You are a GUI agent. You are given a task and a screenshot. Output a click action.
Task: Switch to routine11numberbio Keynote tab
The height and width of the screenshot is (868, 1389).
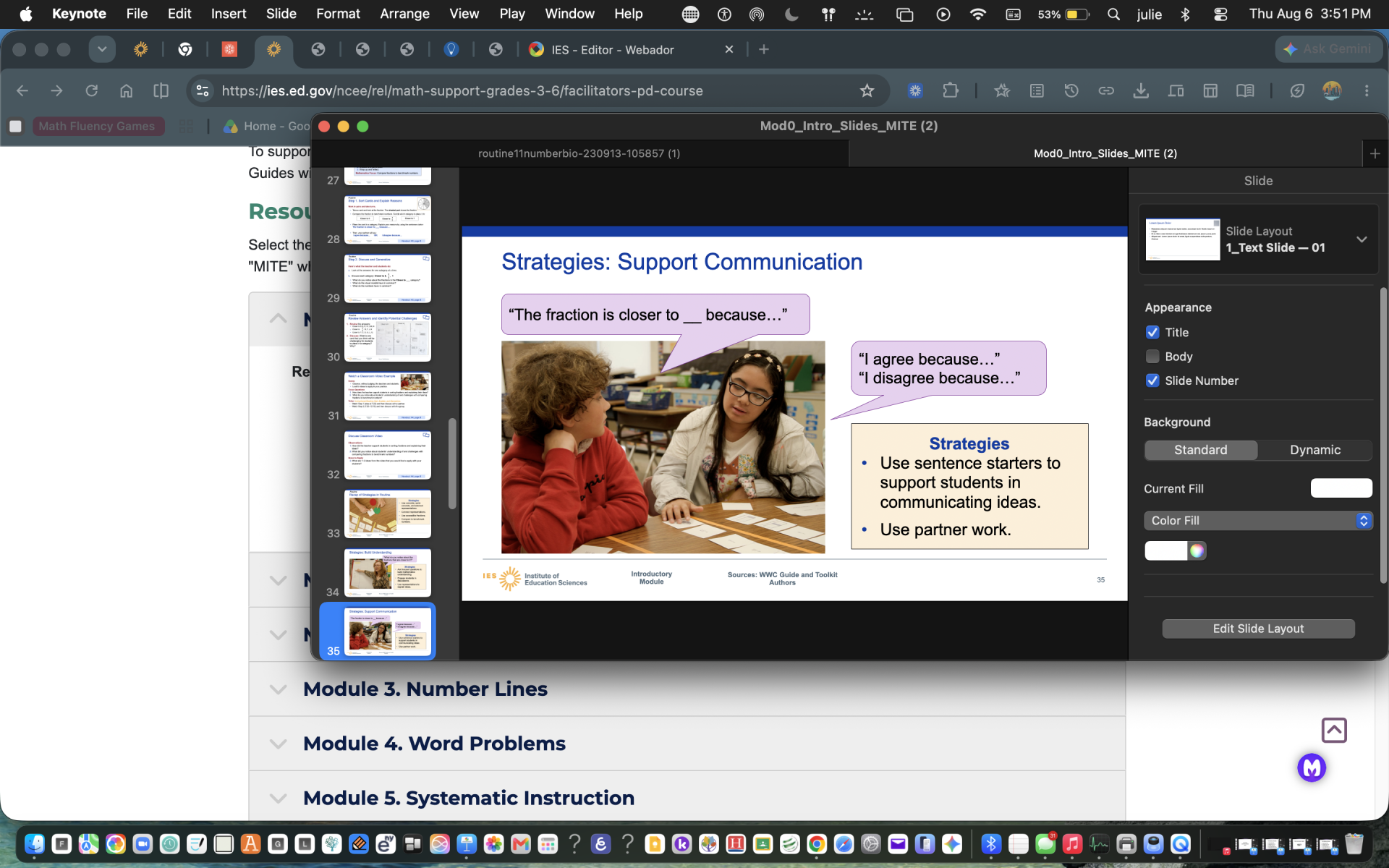579,153
